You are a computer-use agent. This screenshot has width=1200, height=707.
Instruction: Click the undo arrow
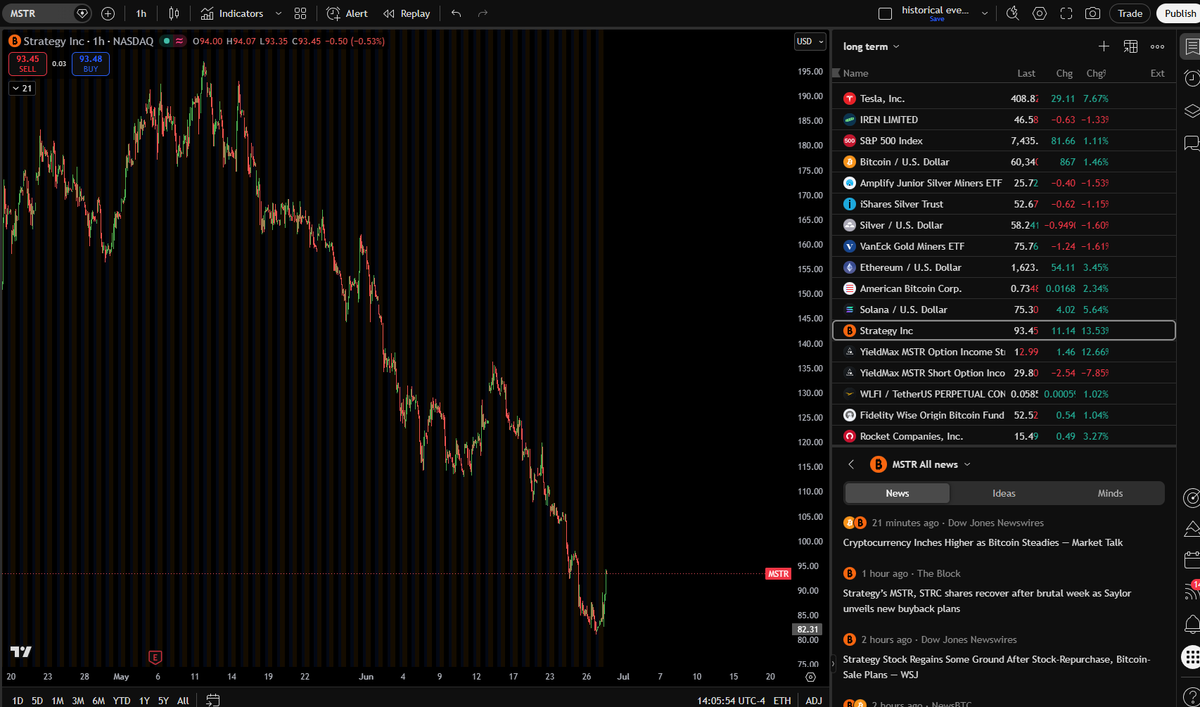(x=456, y=14)
